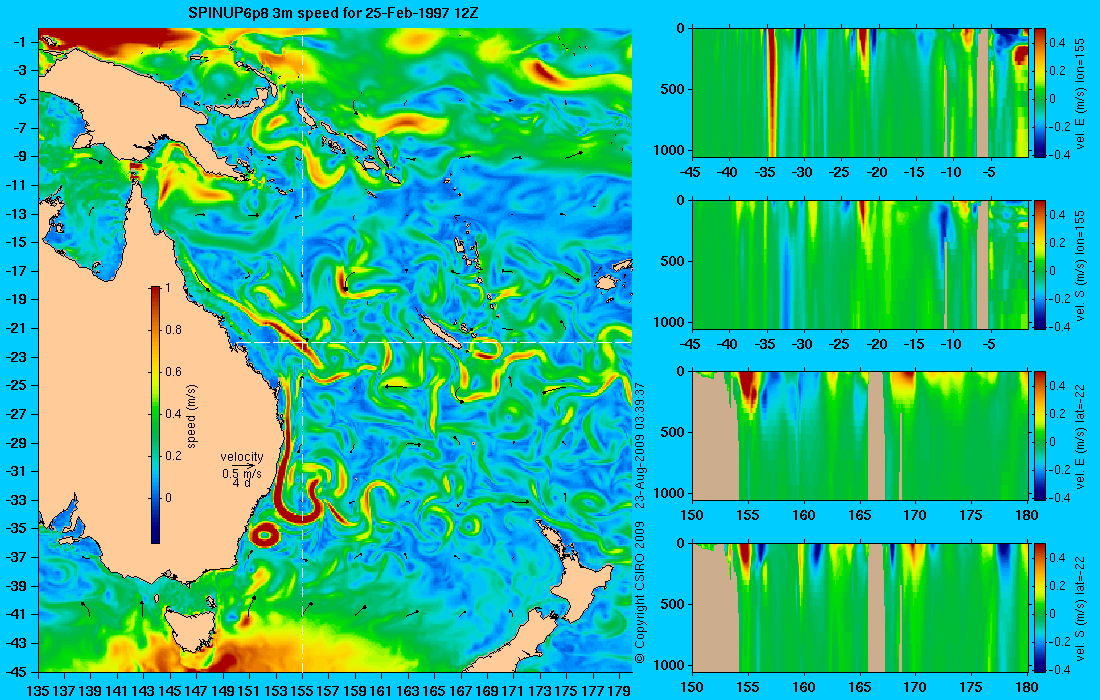Viewport: 1100px width, 700px height.
Task: Select the vel. S lon=155 section plot
Action: coord(860,264)
